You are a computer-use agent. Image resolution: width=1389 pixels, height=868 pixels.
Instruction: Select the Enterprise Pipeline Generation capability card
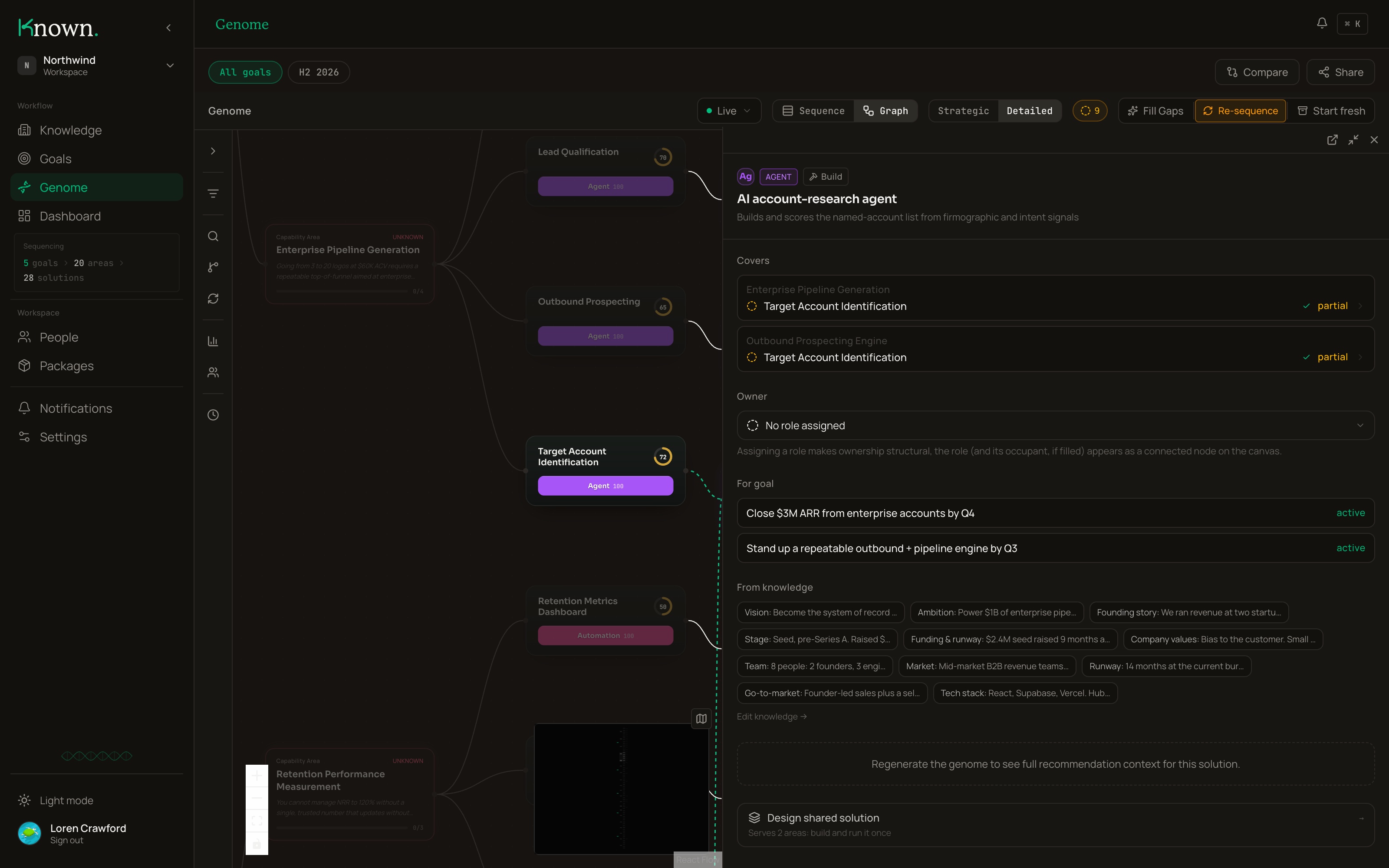(349, 264)
